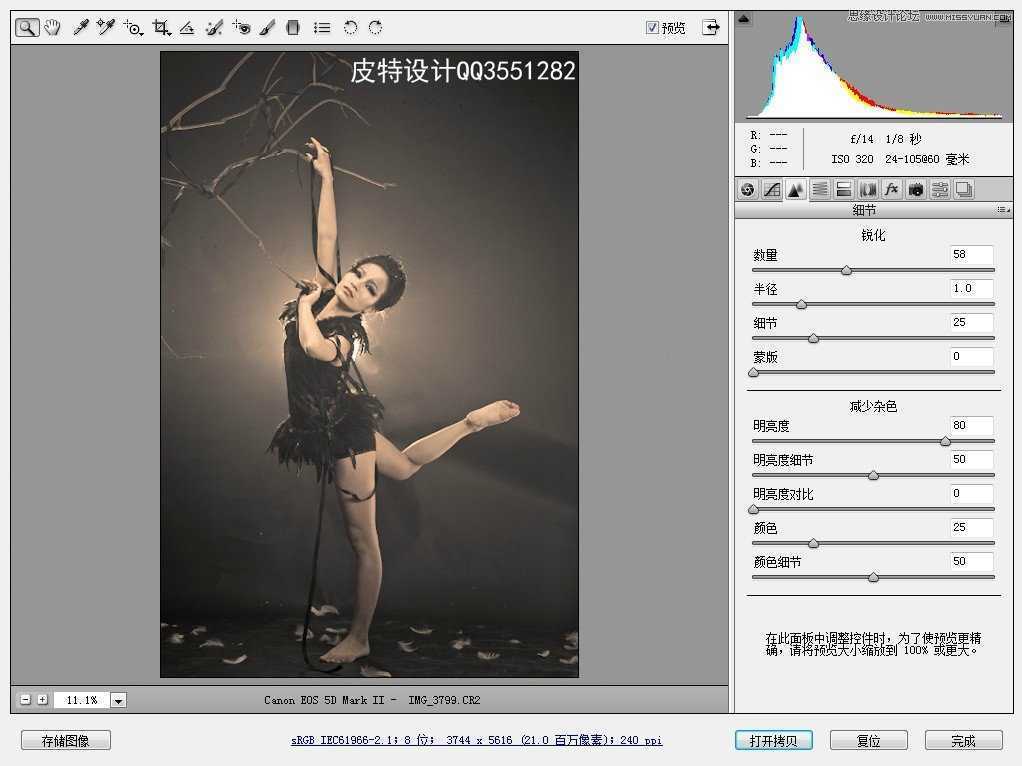This screenshot has height=766, width=1022.
Task: Click the 数量 value field showing 58
Action: [971, 254]
